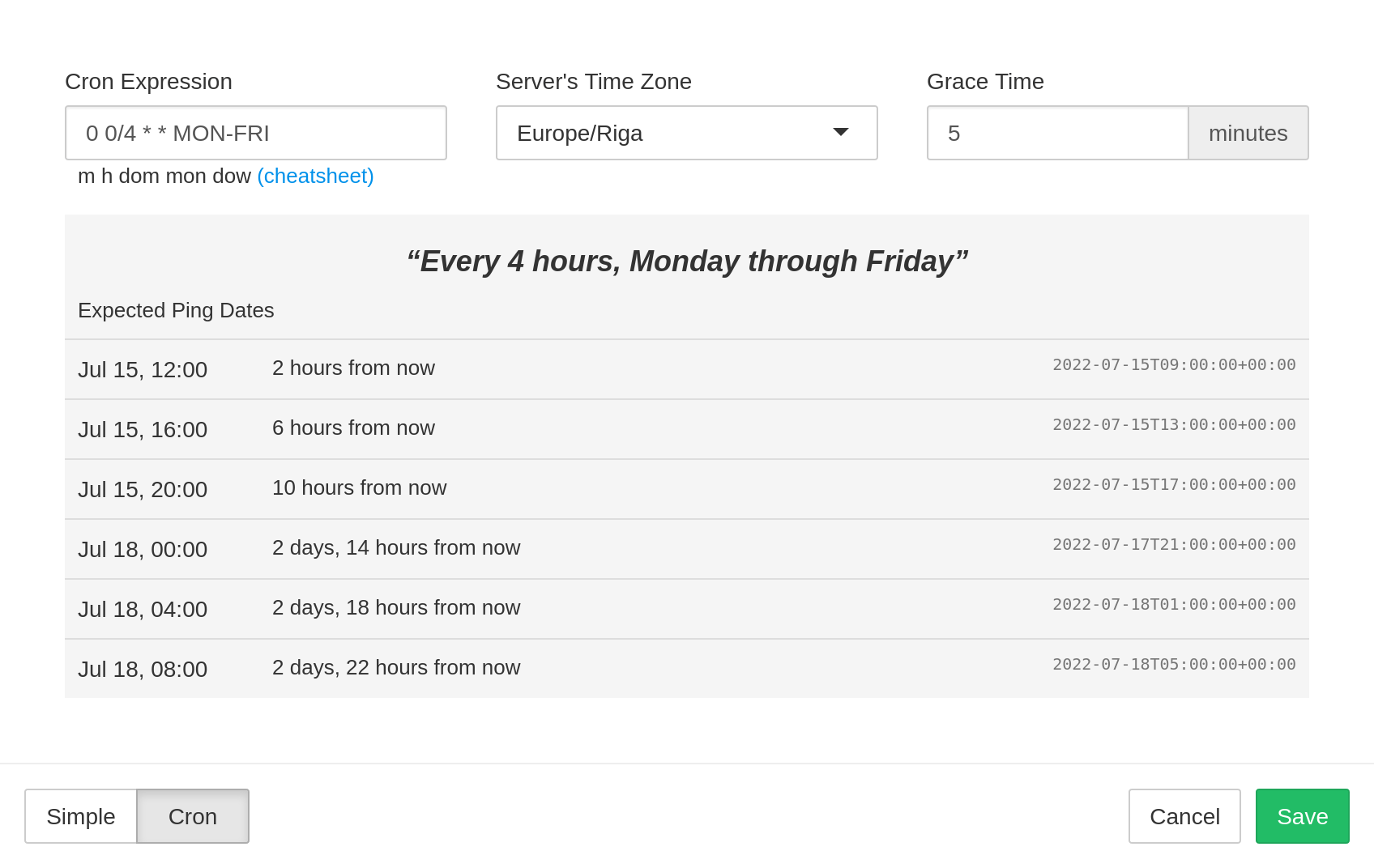Cancel the schedule changes

click(x=1184, y=816)
